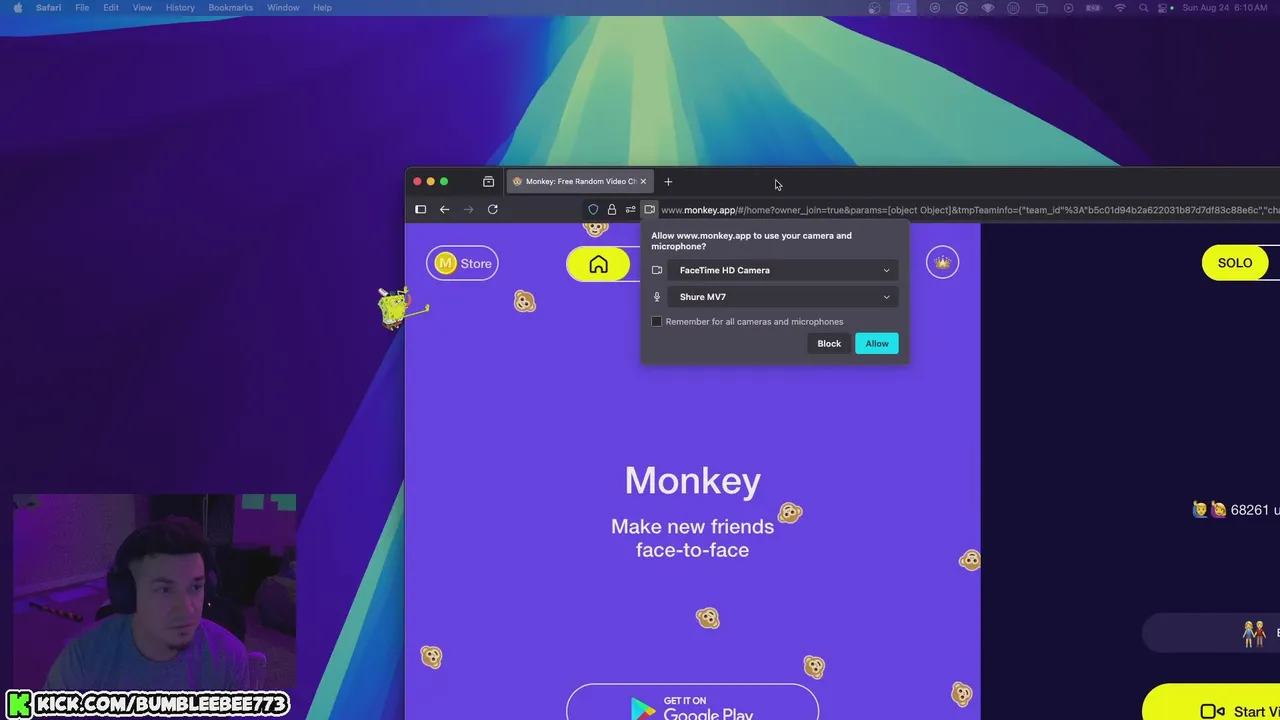The width and height of the screenshot is (1280, 720).
Task: Click the screen mirroring menu bar icon
Action: point(1041,8)
